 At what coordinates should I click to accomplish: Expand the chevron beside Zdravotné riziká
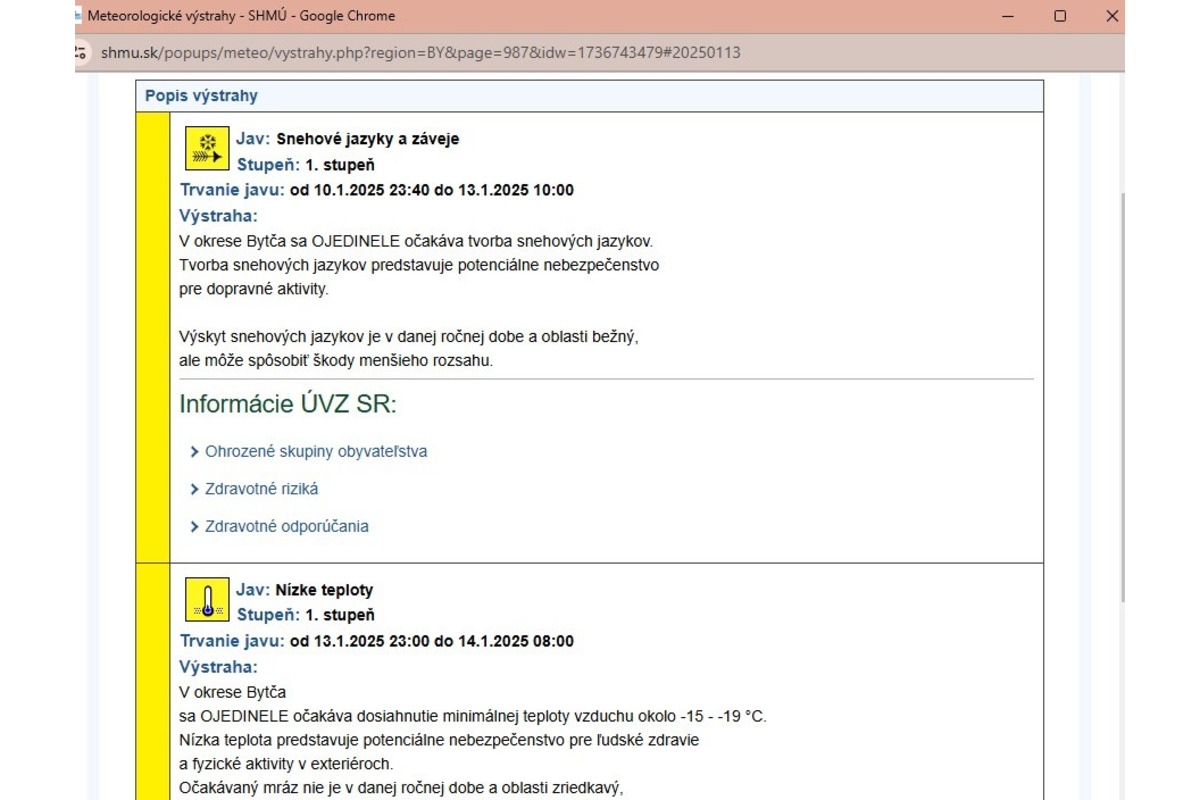194,489
